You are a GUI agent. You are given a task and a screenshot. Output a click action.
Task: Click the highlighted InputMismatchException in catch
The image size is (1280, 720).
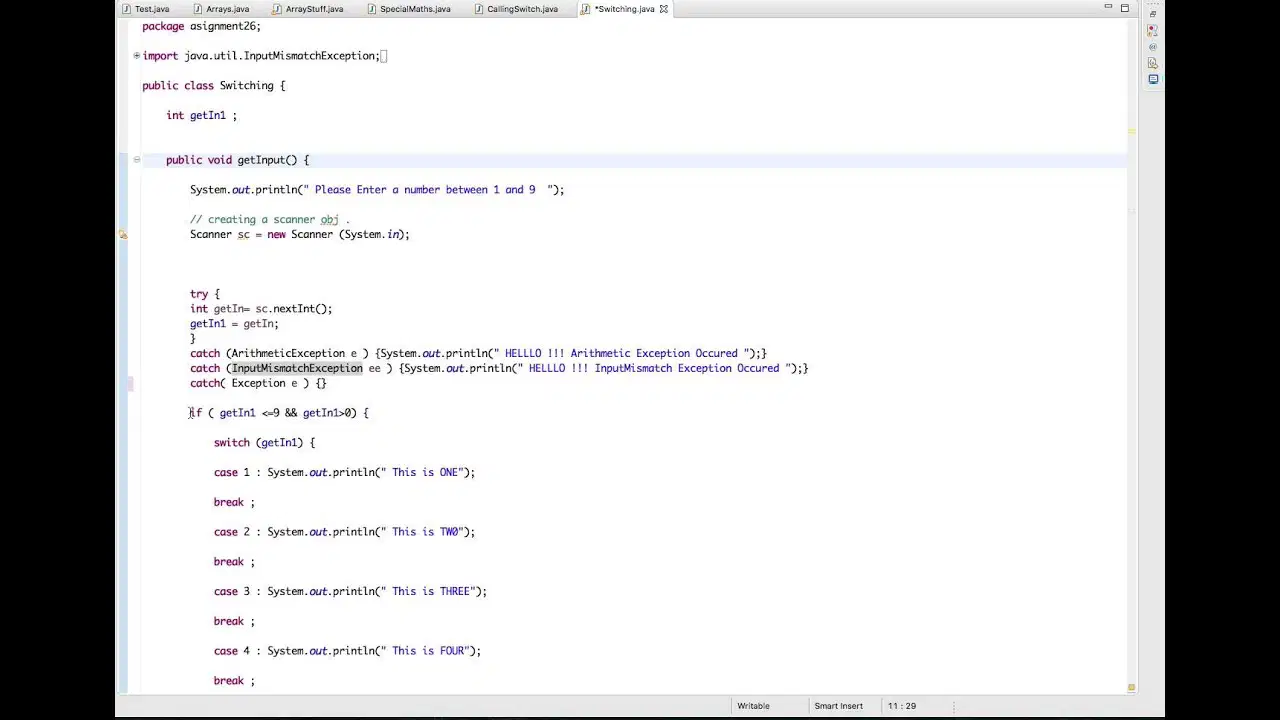tap(297, 368)
